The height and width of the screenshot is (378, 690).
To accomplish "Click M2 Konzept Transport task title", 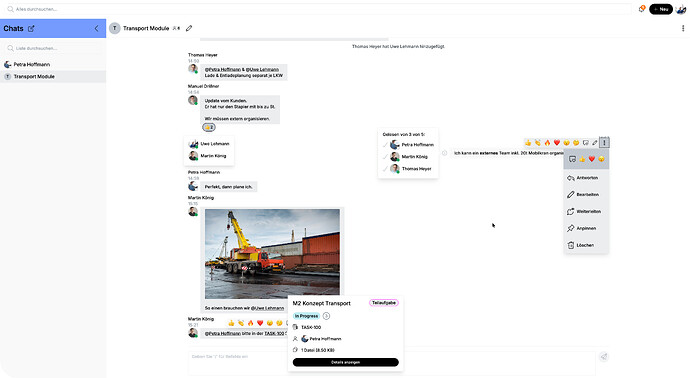I will click(x=322, y=303).
